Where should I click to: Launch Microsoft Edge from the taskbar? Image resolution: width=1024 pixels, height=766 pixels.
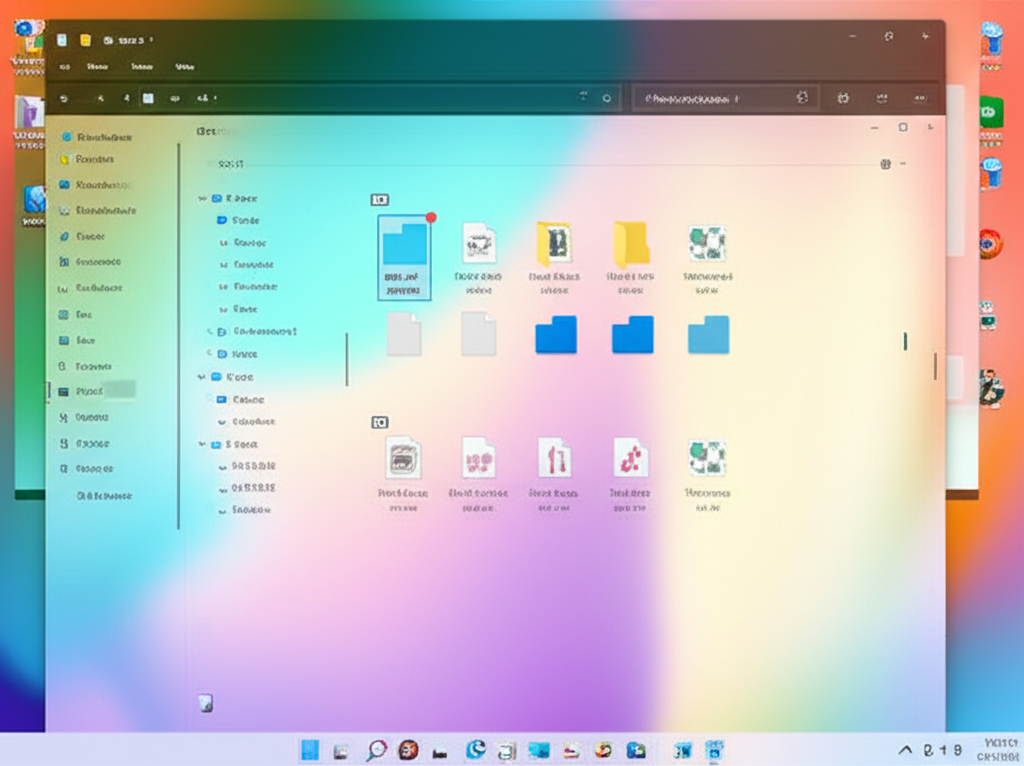pyautogui.click(x=475, y=749)
